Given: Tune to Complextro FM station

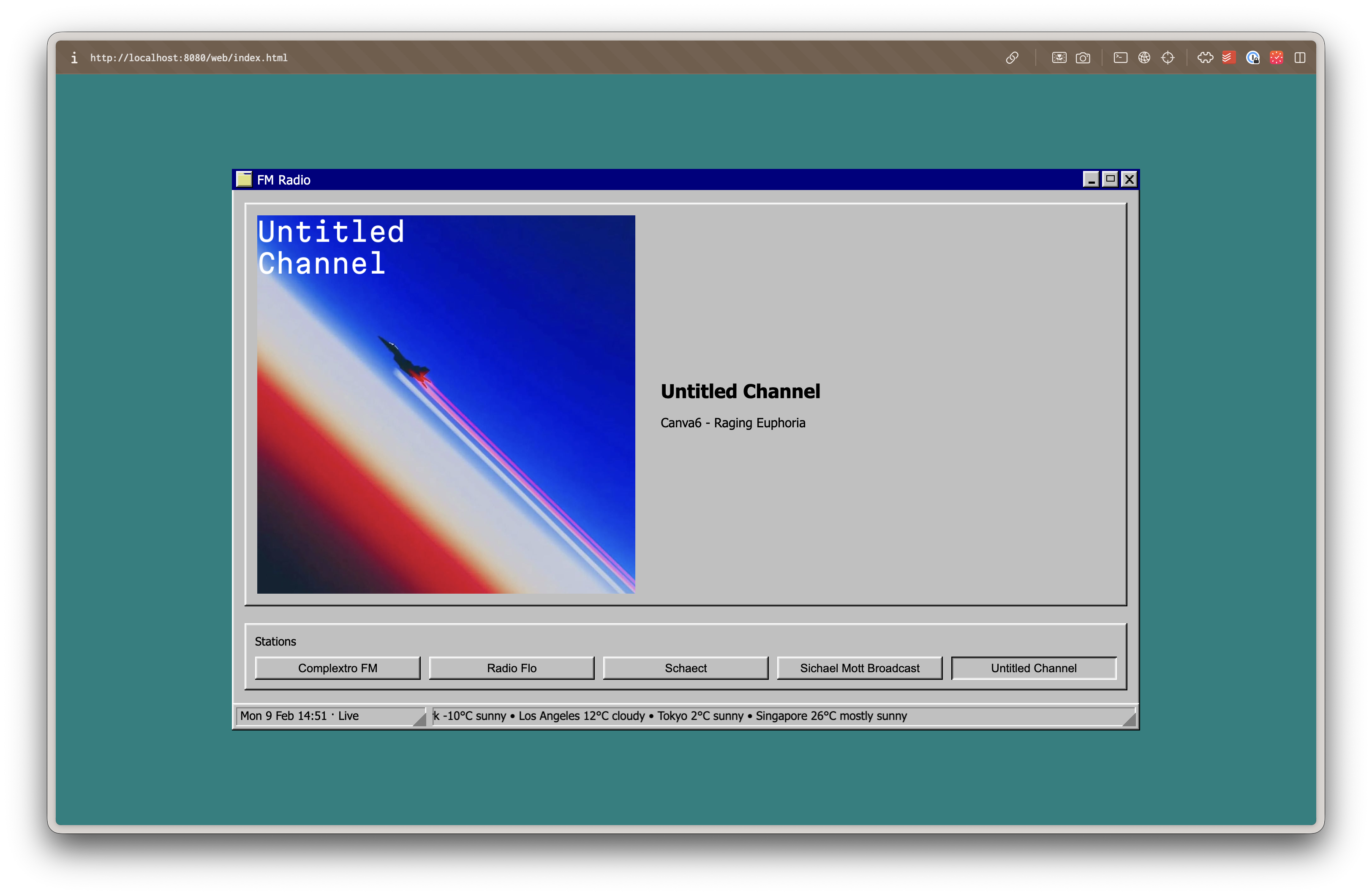Looking at the screenshot, I should [337, 668].
